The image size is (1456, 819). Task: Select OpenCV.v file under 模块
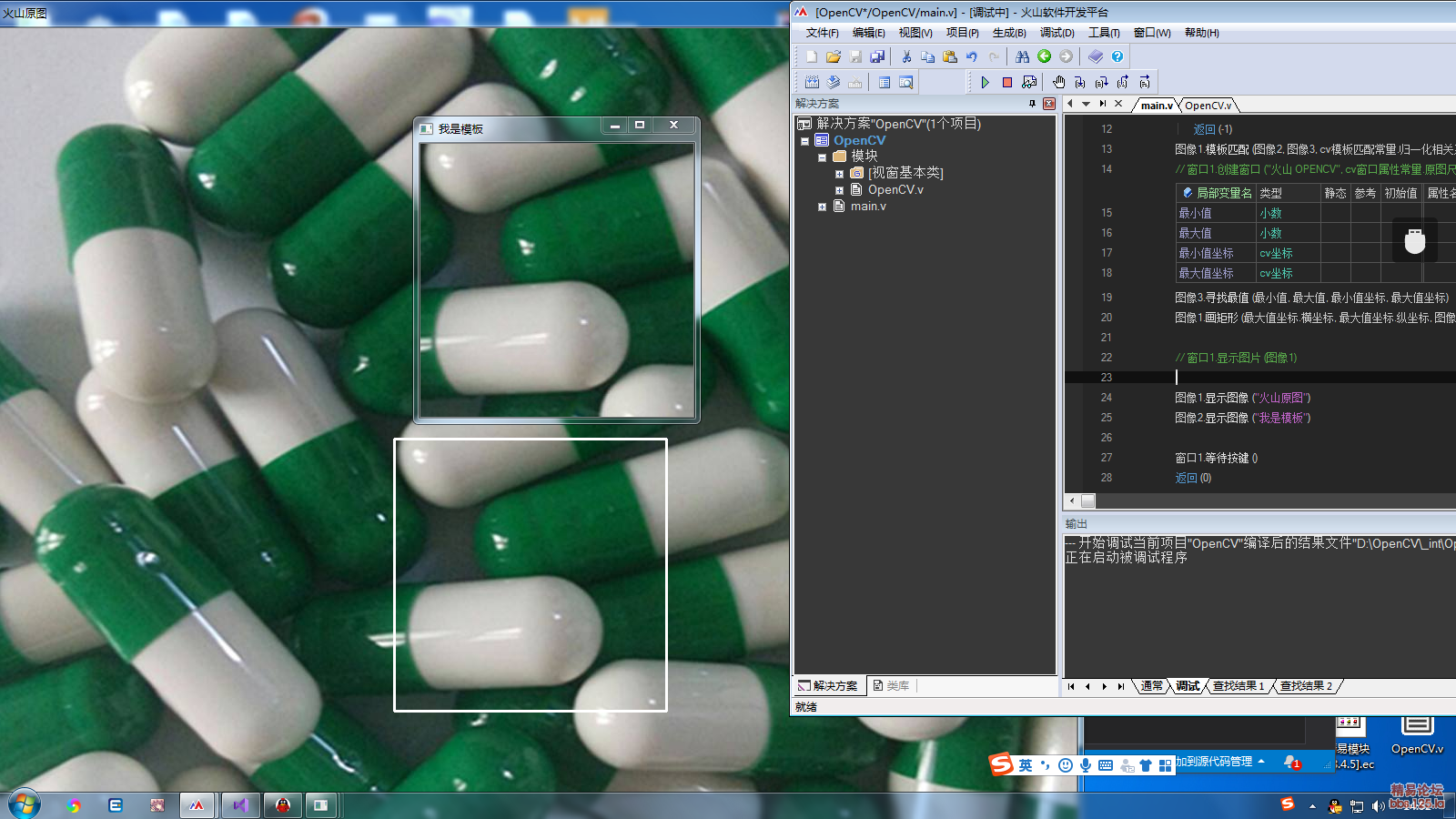click(895, 189)
